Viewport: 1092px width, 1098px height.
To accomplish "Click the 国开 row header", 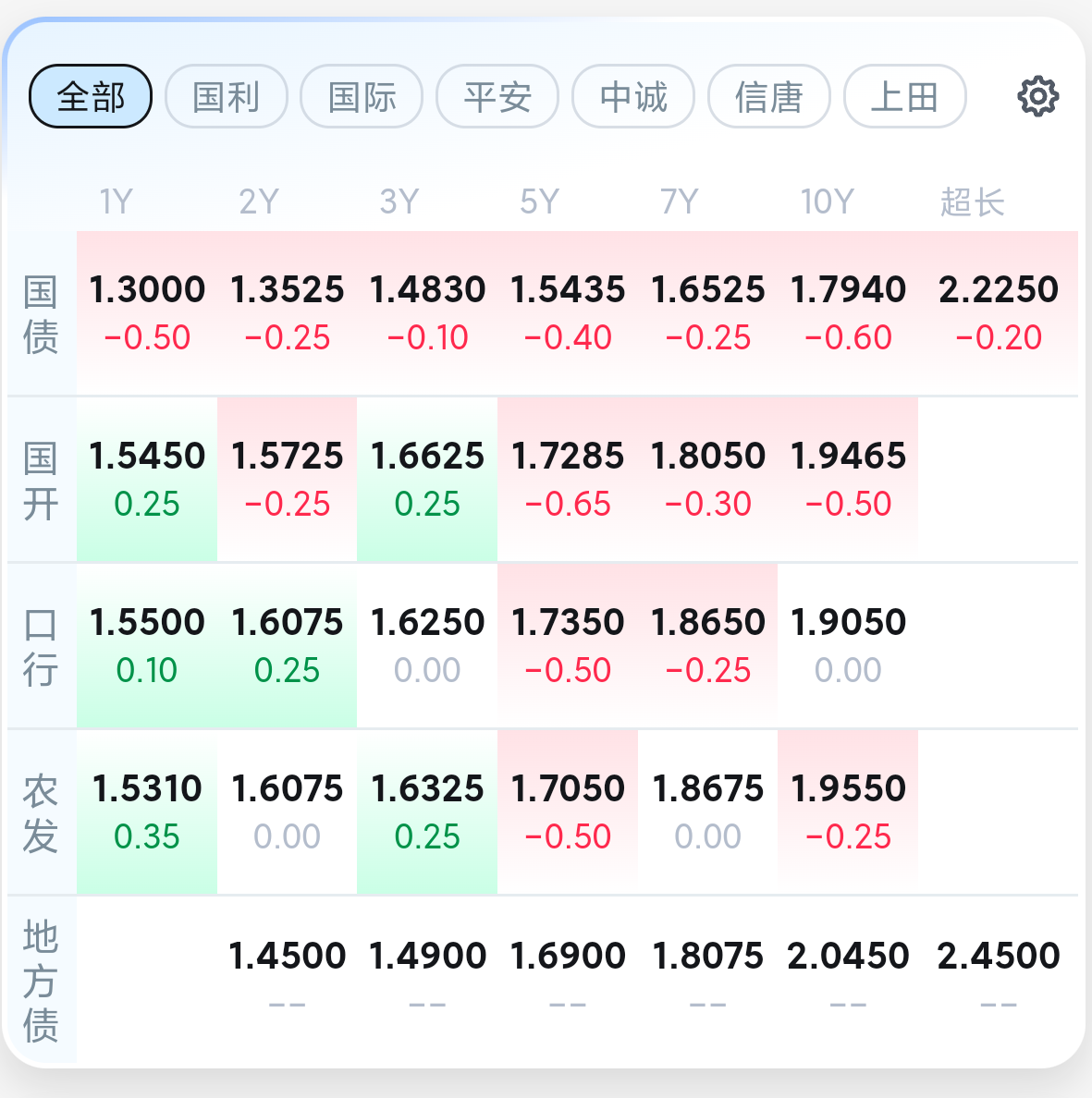I will (x=41, y=481).
